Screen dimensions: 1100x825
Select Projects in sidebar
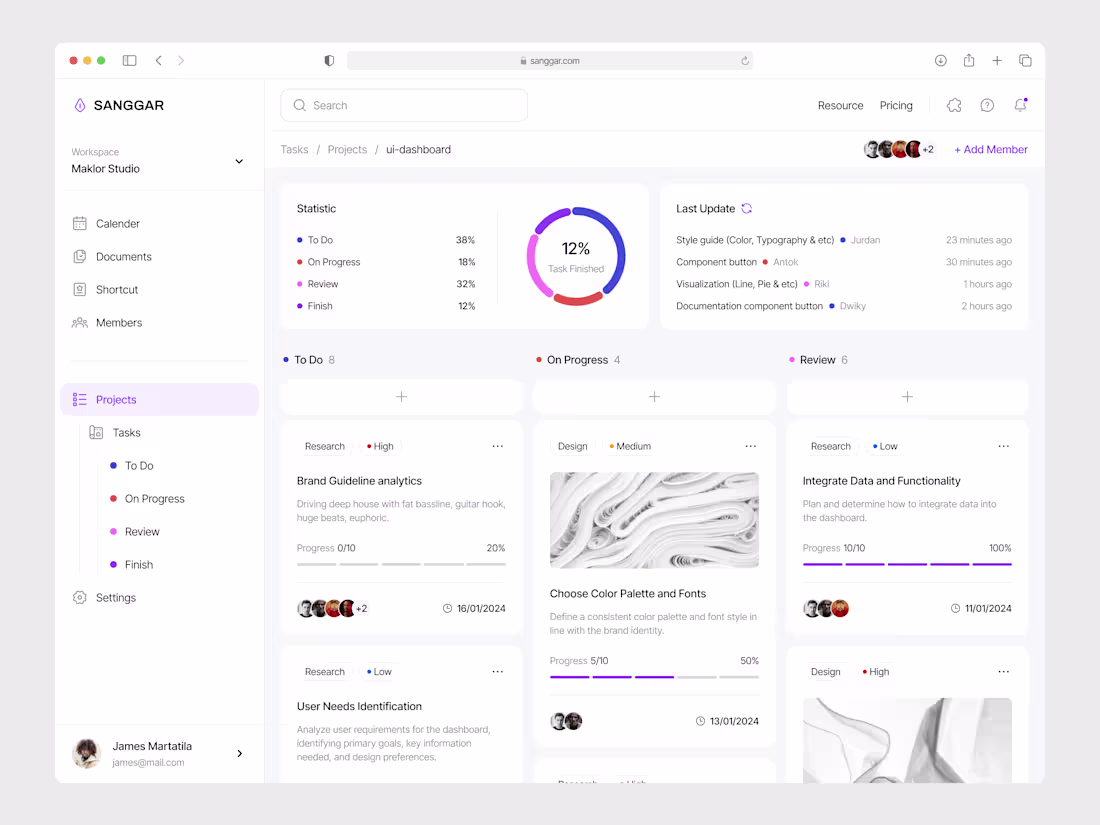159,399
